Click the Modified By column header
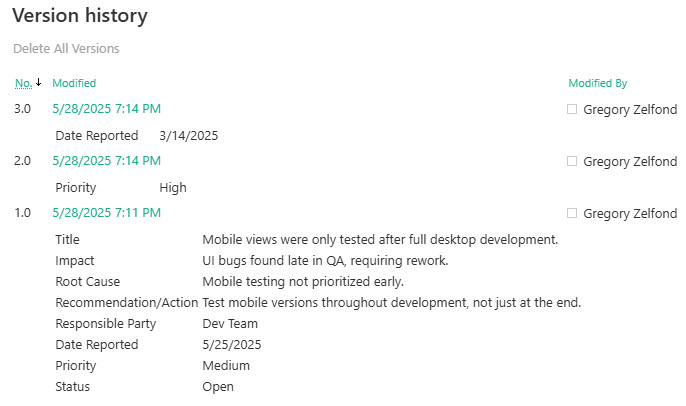 click(x=598, y=83)
